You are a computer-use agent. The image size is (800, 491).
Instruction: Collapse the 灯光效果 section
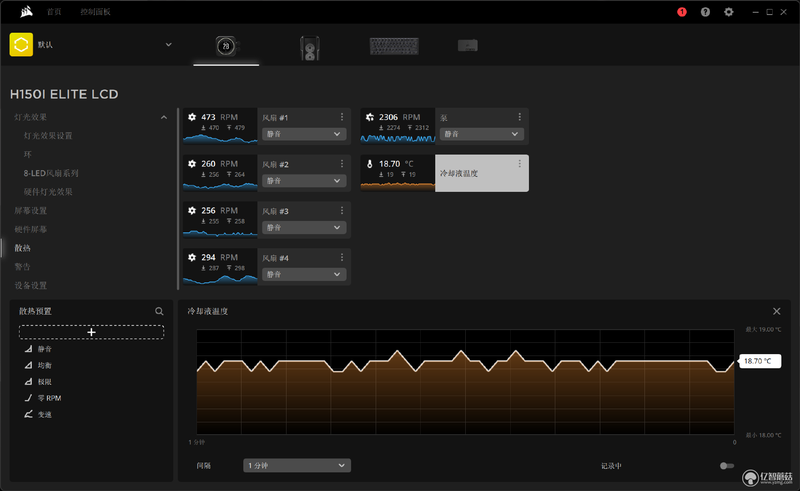[164, 117]
